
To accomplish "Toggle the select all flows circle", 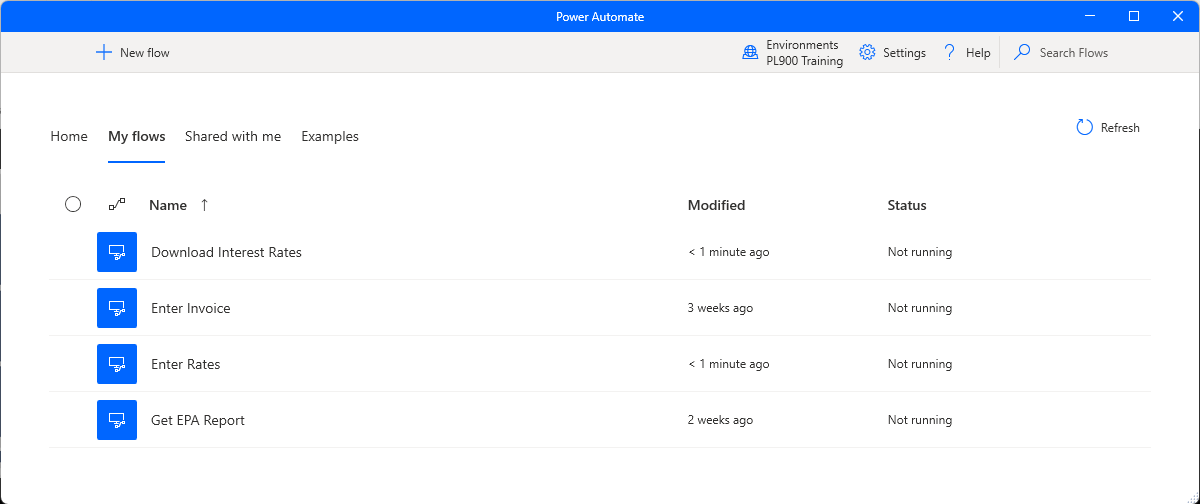I will click(x=73, y=204).
